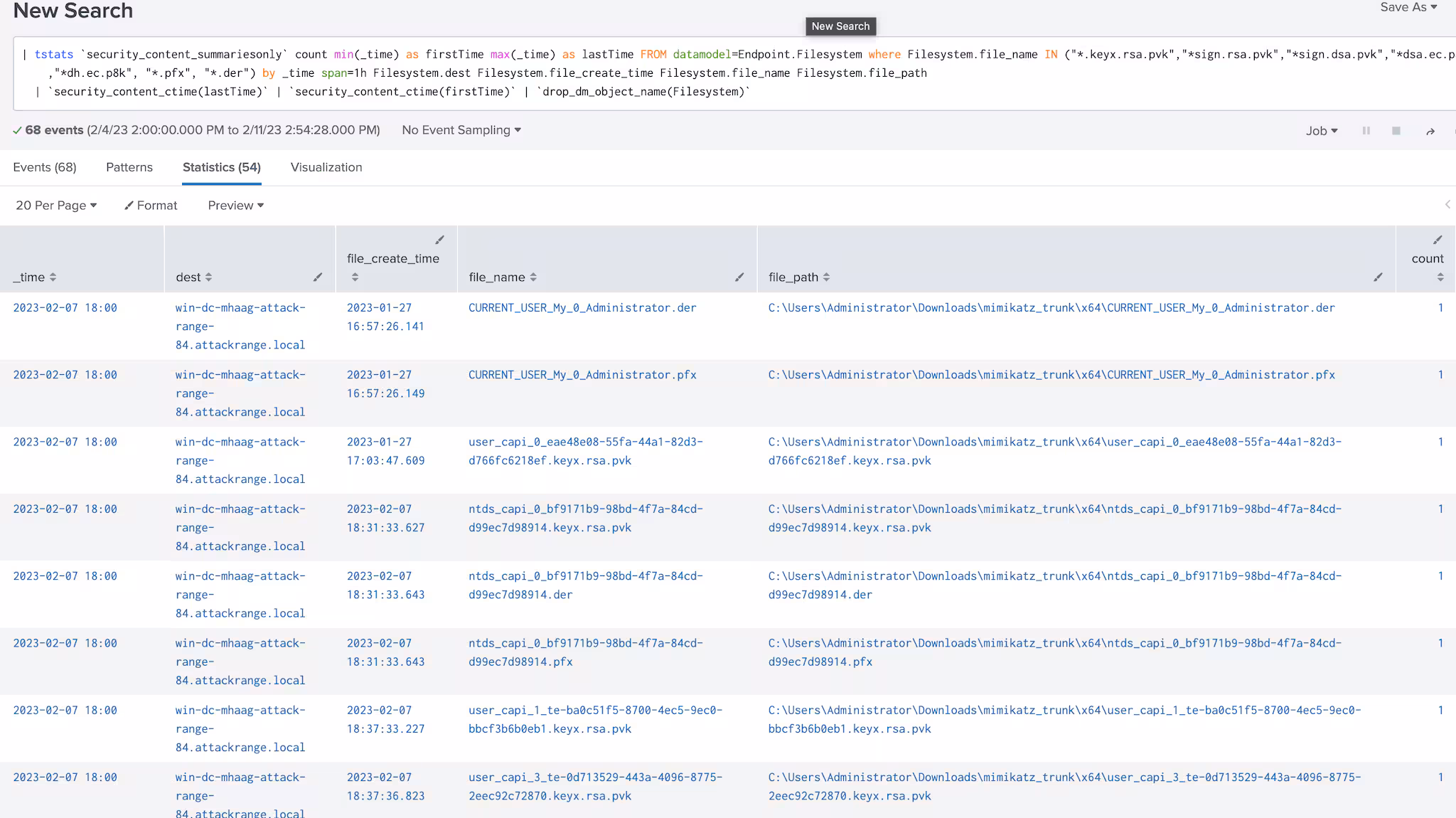Click the Format button

151,206
